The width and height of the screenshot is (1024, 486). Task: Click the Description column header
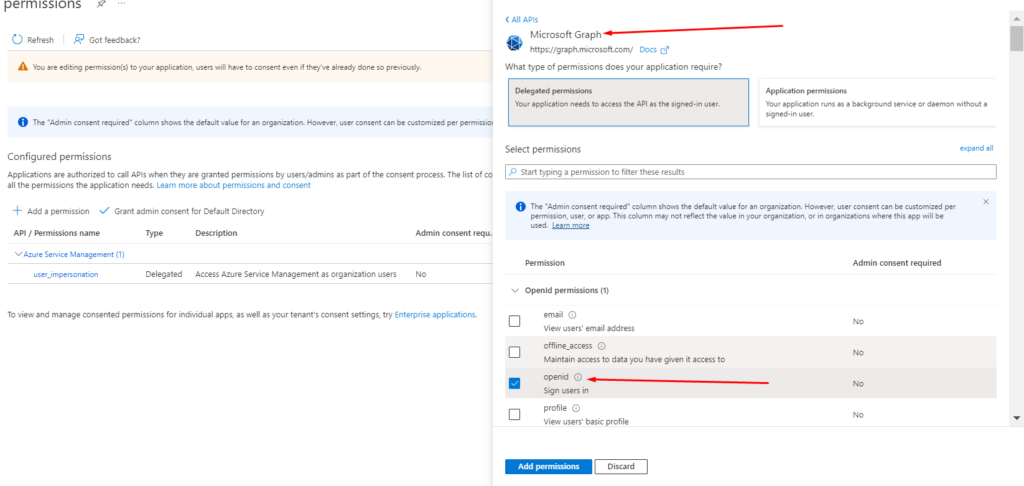pyautogui.click(x=216, y=233)
